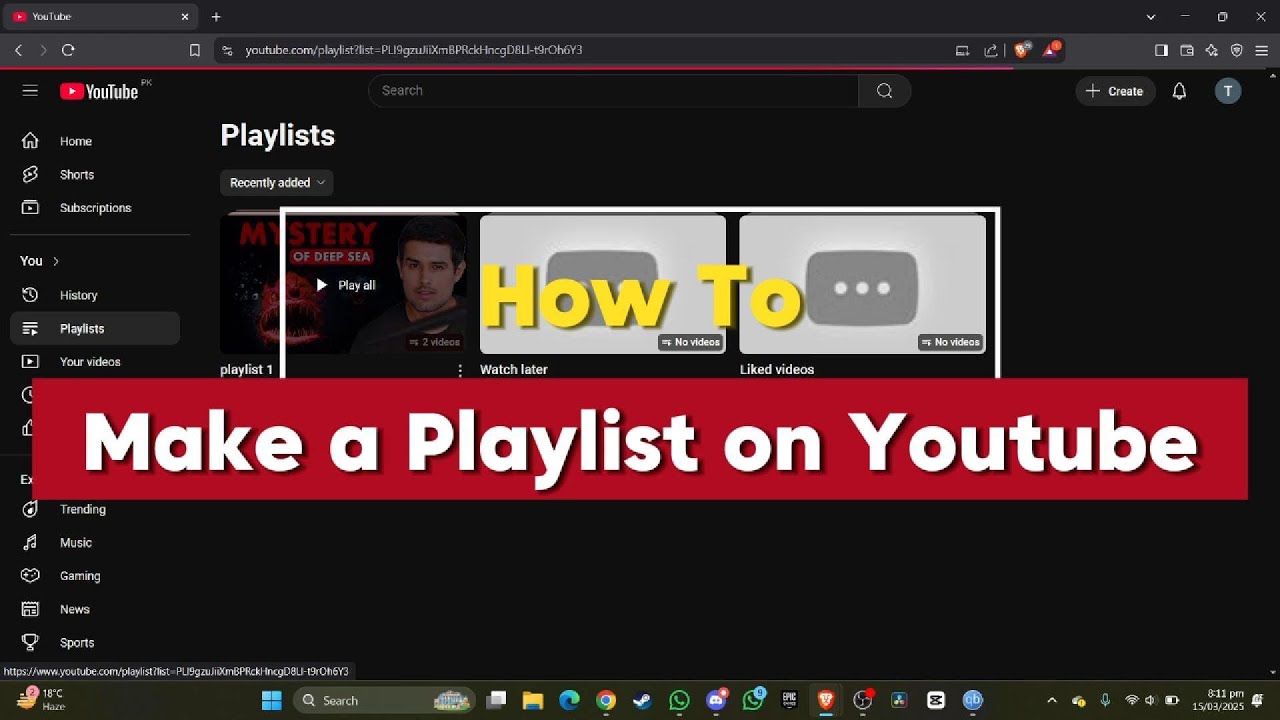Viewport: 1280px width, 720px height.
Task: Open the Brave Wallet icon
Action: click(x=1187, y=50)
